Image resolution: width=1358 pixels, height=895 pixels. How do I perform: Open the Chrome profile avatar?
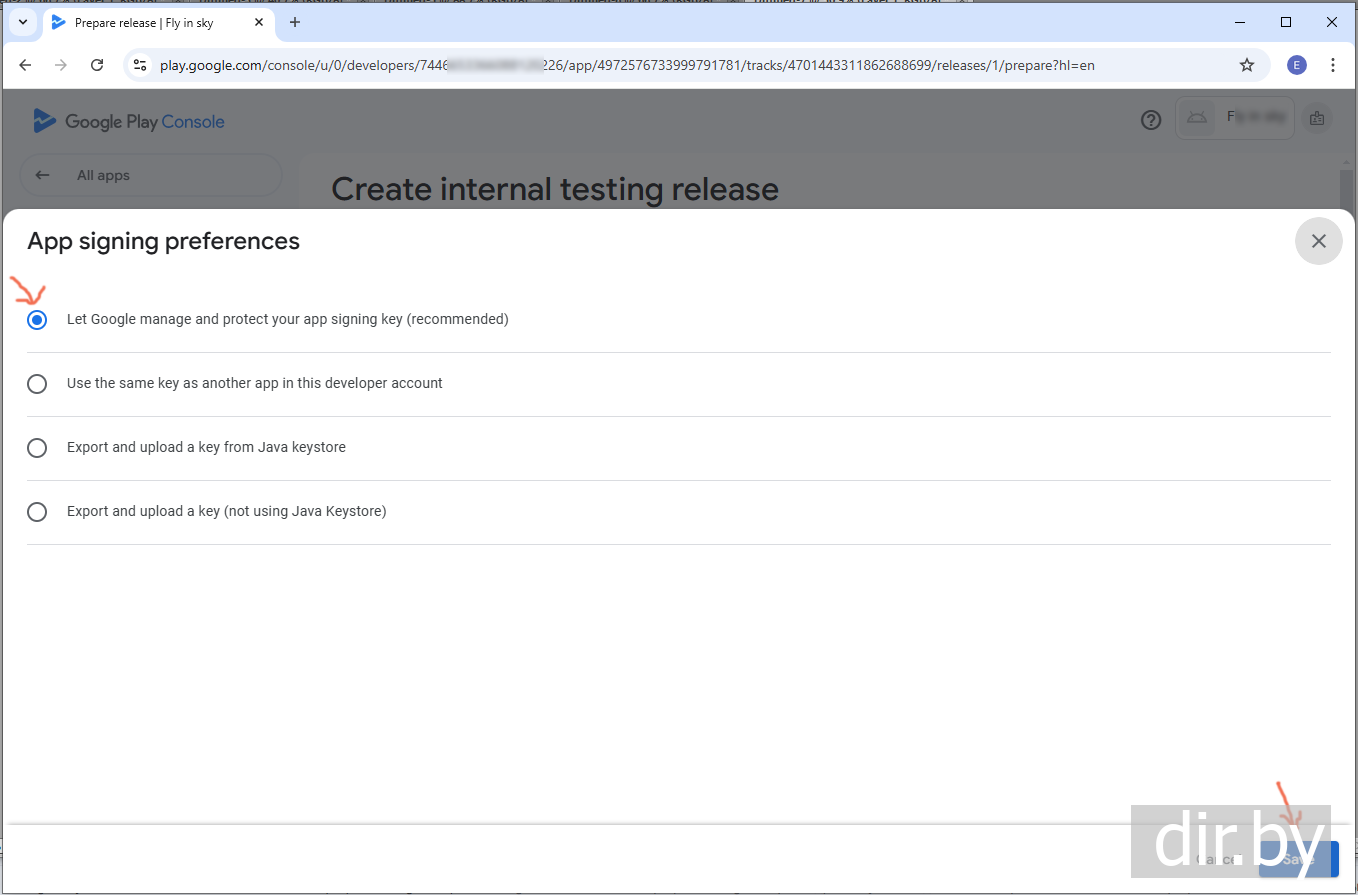click(x=1297, y=65)
